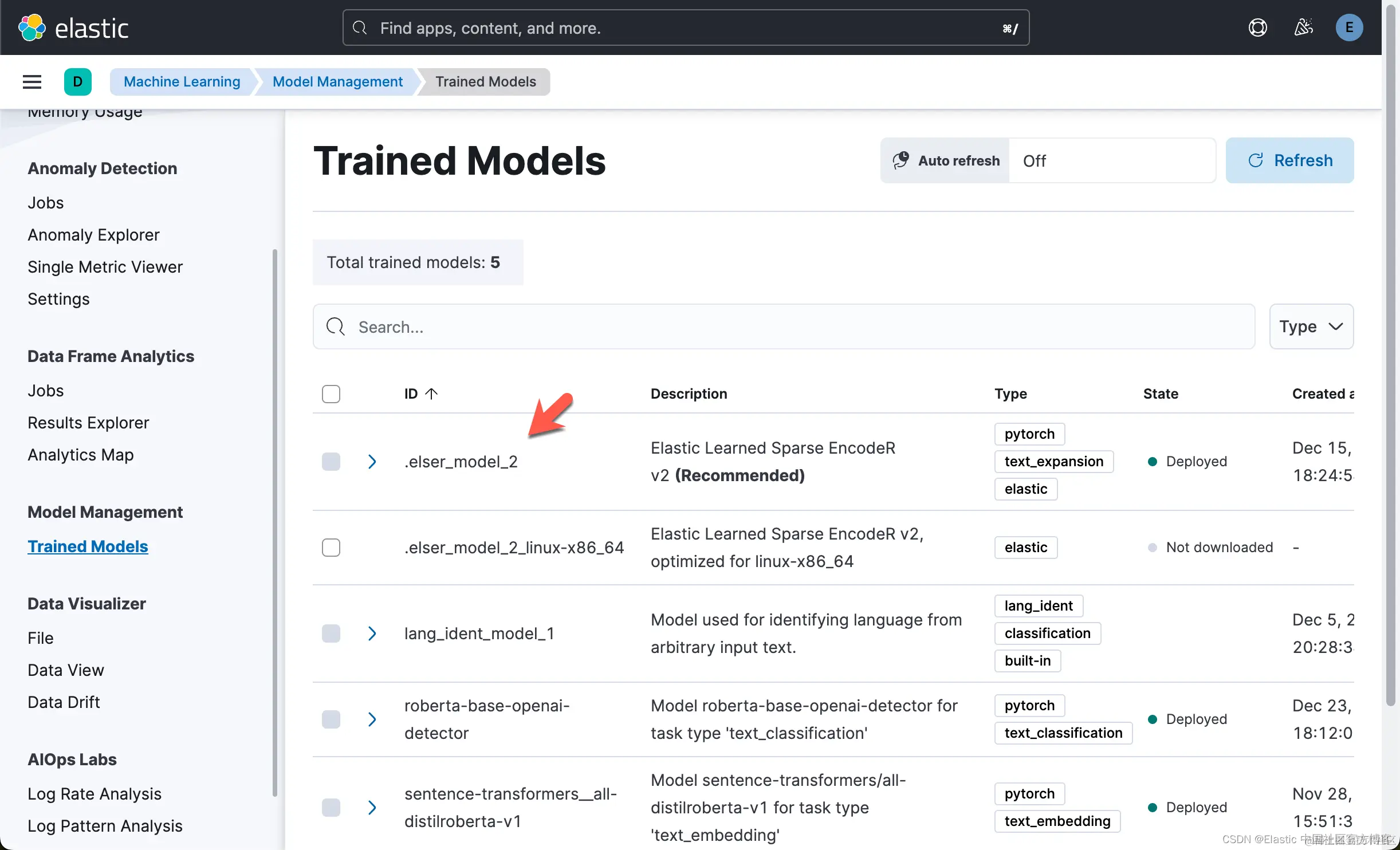Expand the lang_ident_model_1 row
Screen dimensions: 1400x850
pyautogui.click(x=372, y=633)
